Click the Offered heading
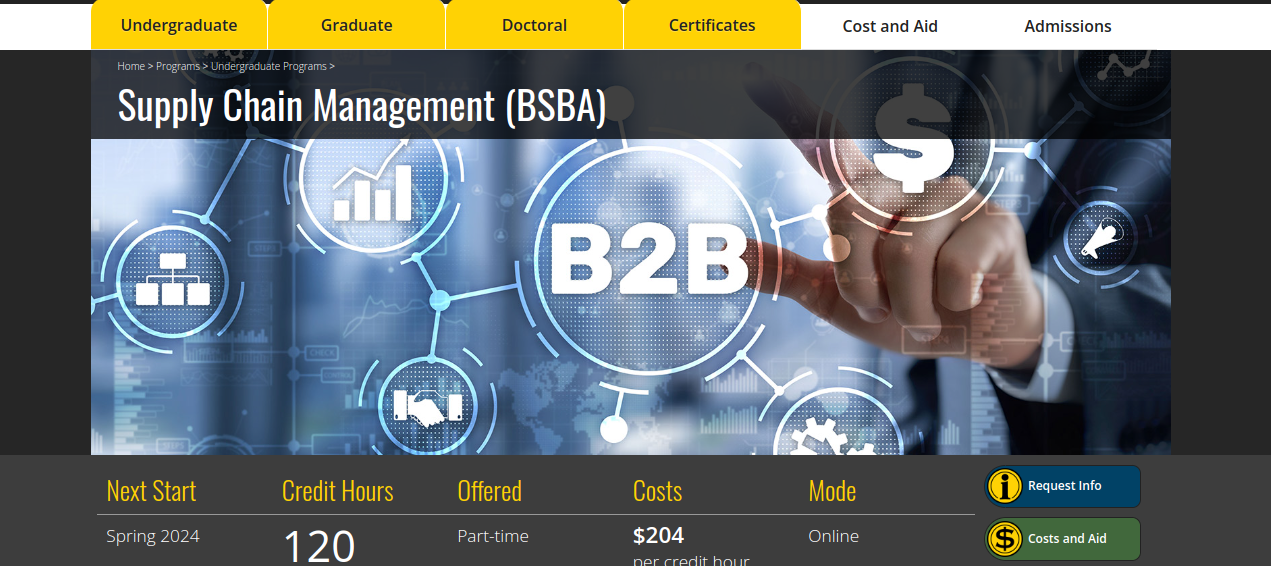This screenshot has height=566, width=1271. click(x=490, y=491)
